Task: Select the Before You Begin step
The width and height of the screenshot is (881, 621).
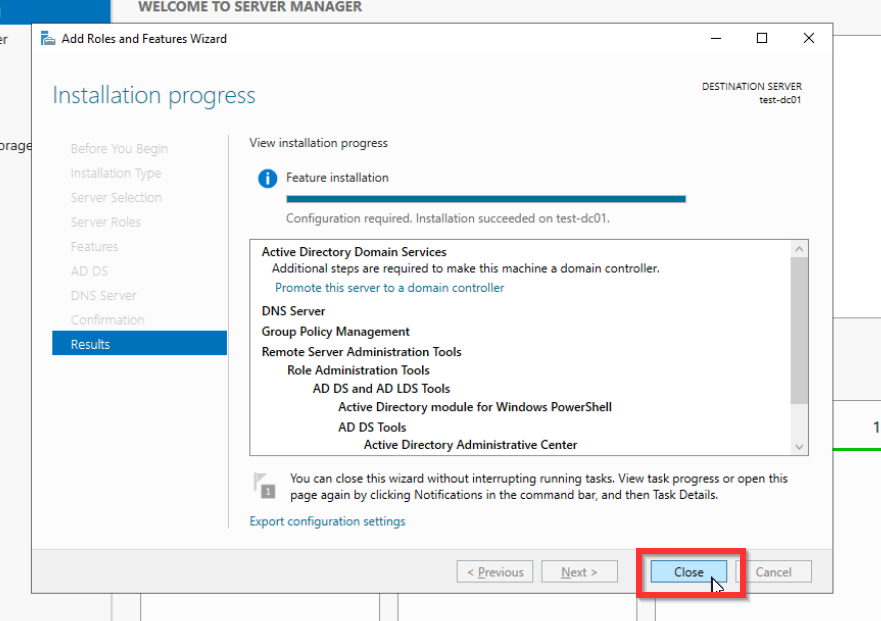Action: [x=119, y=148]
